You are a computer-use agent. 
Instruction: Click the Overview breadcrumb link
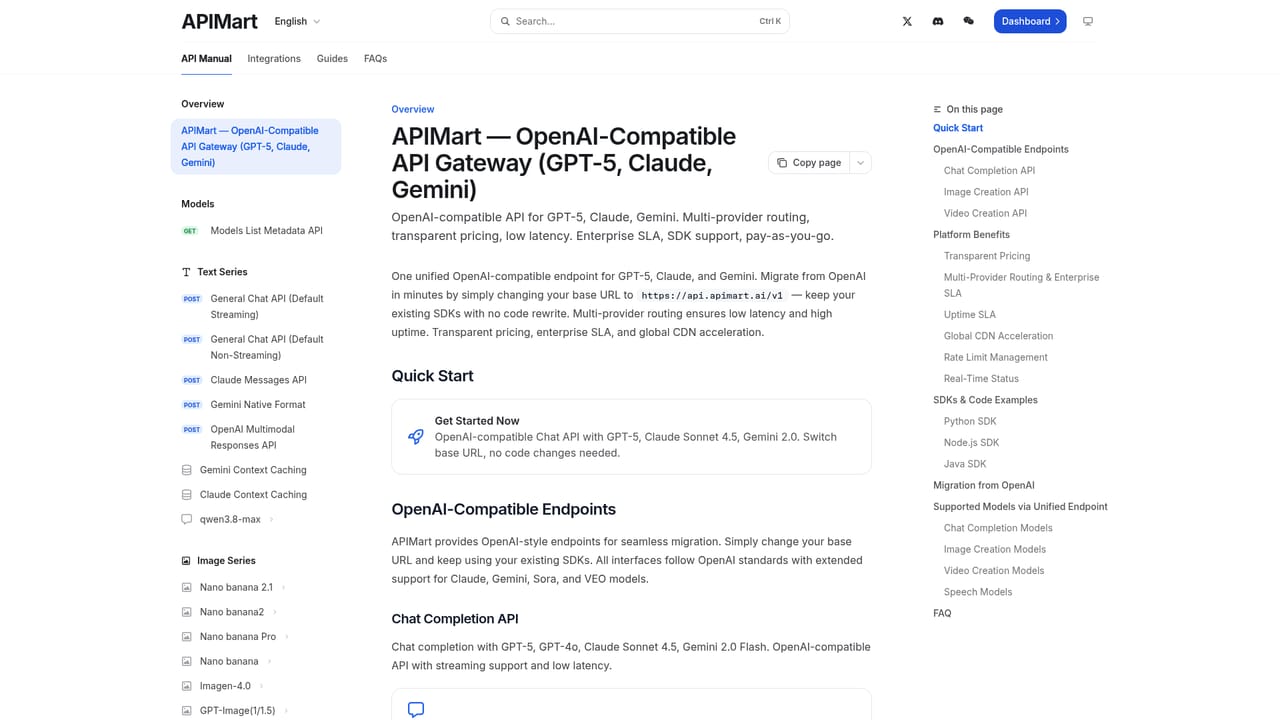coord(413,109)
